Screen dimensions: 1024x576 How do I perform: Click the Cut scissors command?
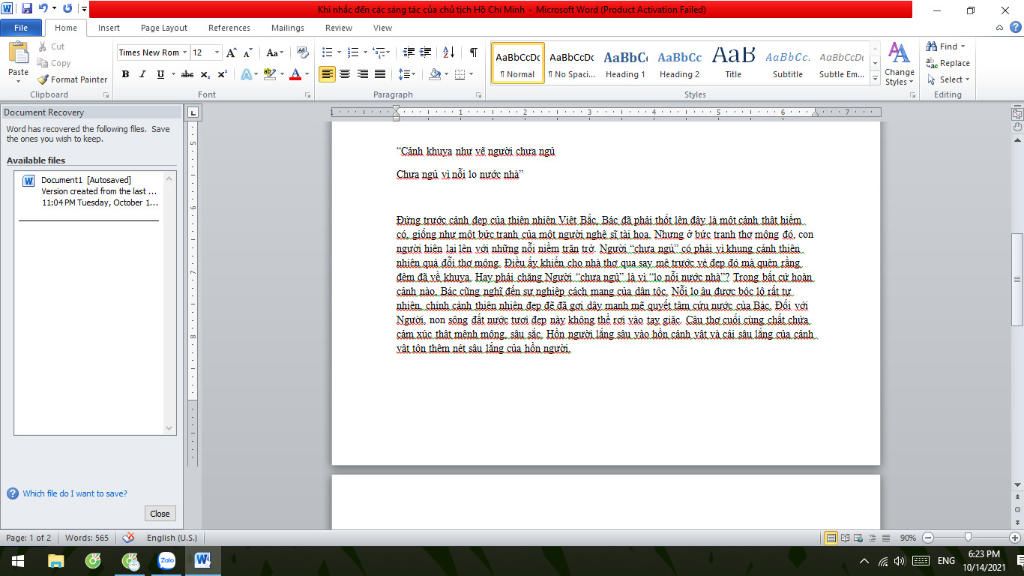(x=51, y=46)
